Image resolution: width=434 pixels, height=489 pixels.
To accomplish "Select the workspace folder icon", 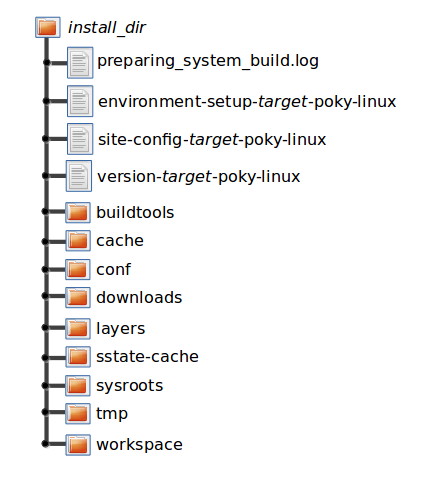I will click(78, 445).
